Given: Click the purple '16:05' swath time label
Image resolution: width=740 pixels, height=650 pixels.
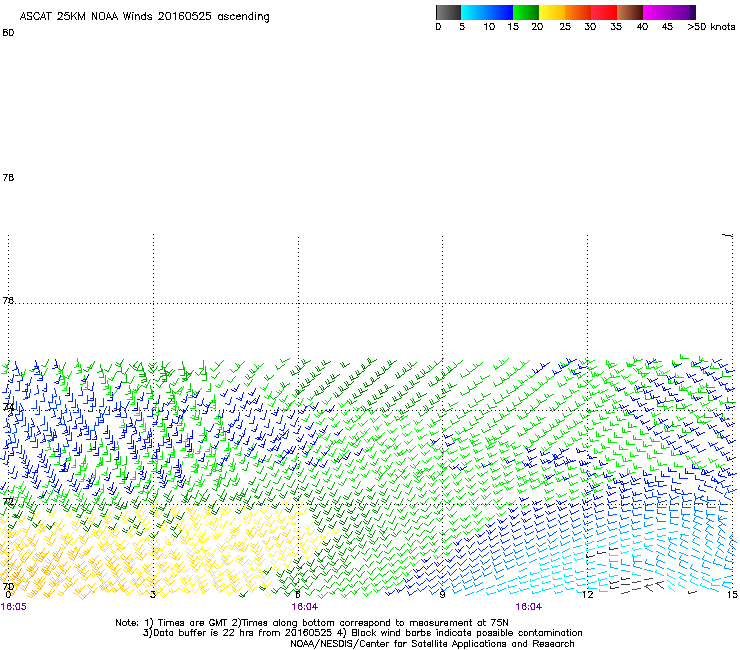Looking at the screenshot, I should point(14,607).
